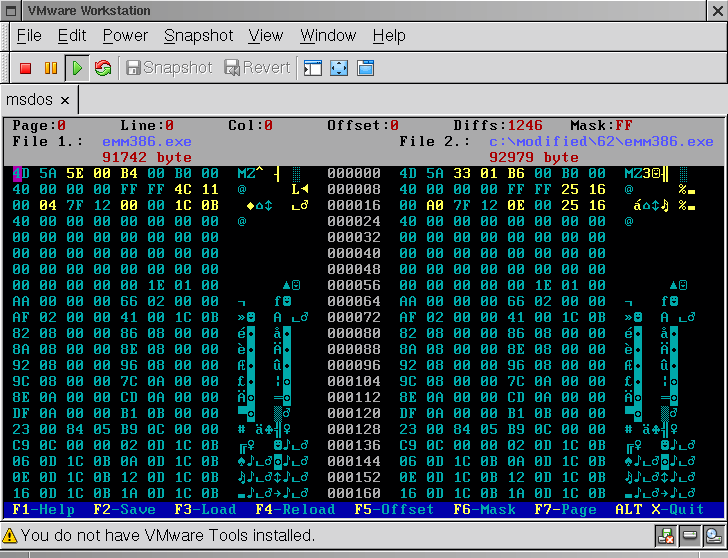Screen dimensions: 728x558
Task: Power on VM with green play icon
Action: click(77, 68)
